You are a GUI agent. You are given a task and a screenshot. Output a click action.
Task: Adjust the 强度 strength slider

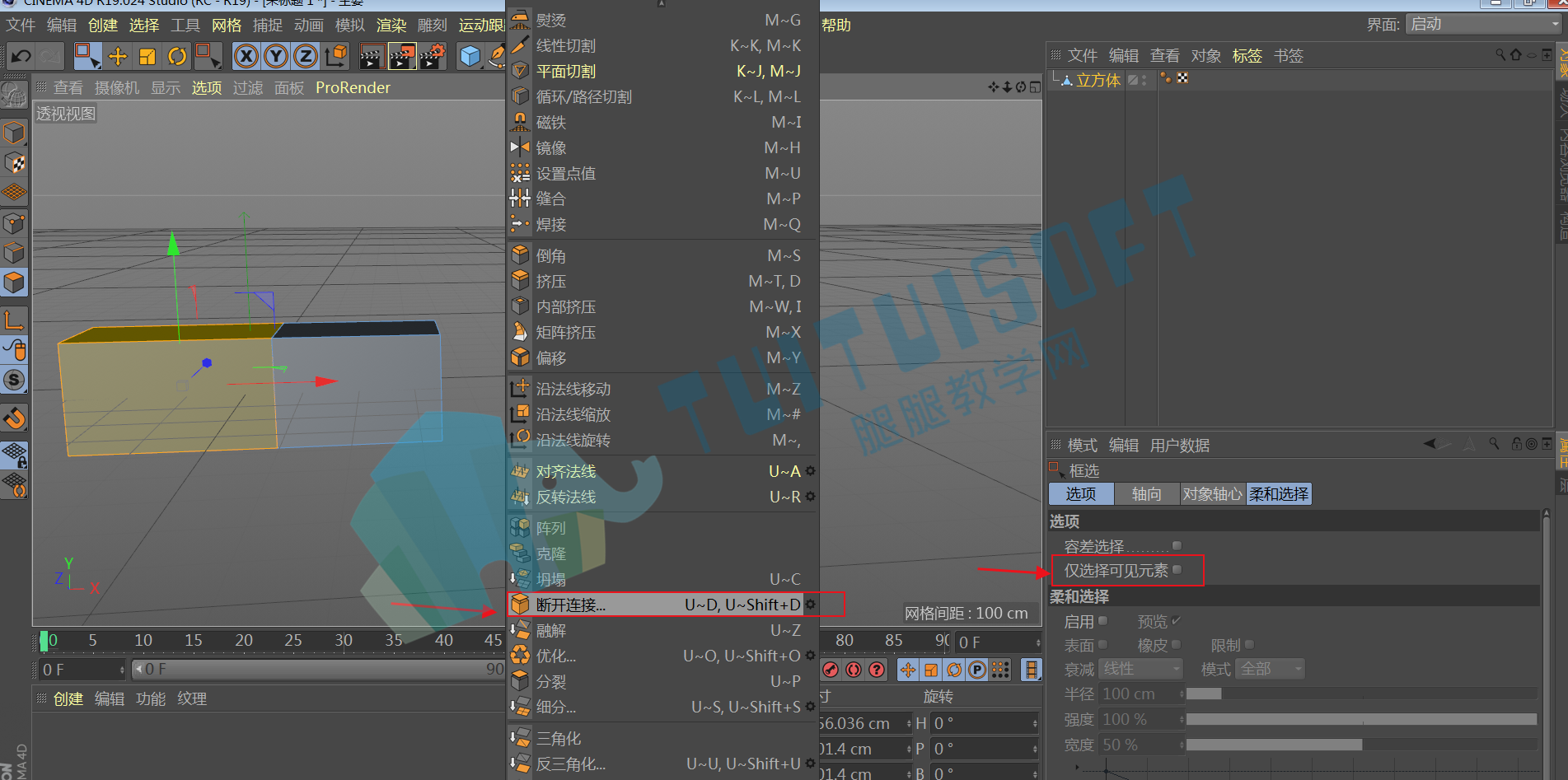click(1361, 719)
